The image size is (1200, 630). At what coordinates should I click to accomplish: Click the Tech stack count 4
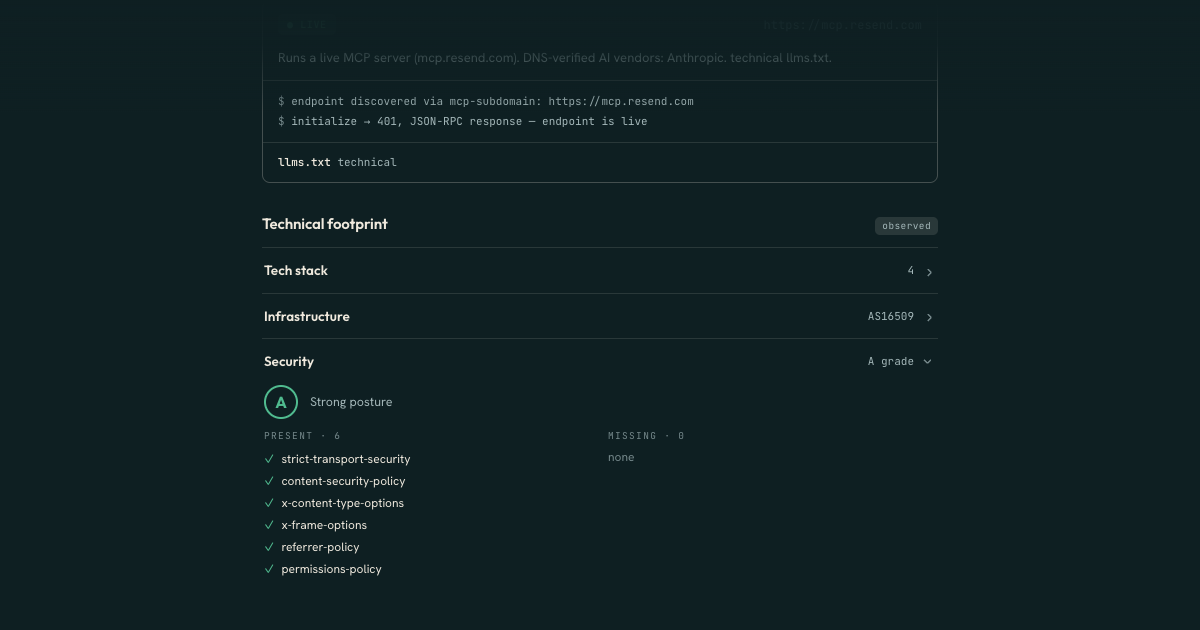point(911,271)
